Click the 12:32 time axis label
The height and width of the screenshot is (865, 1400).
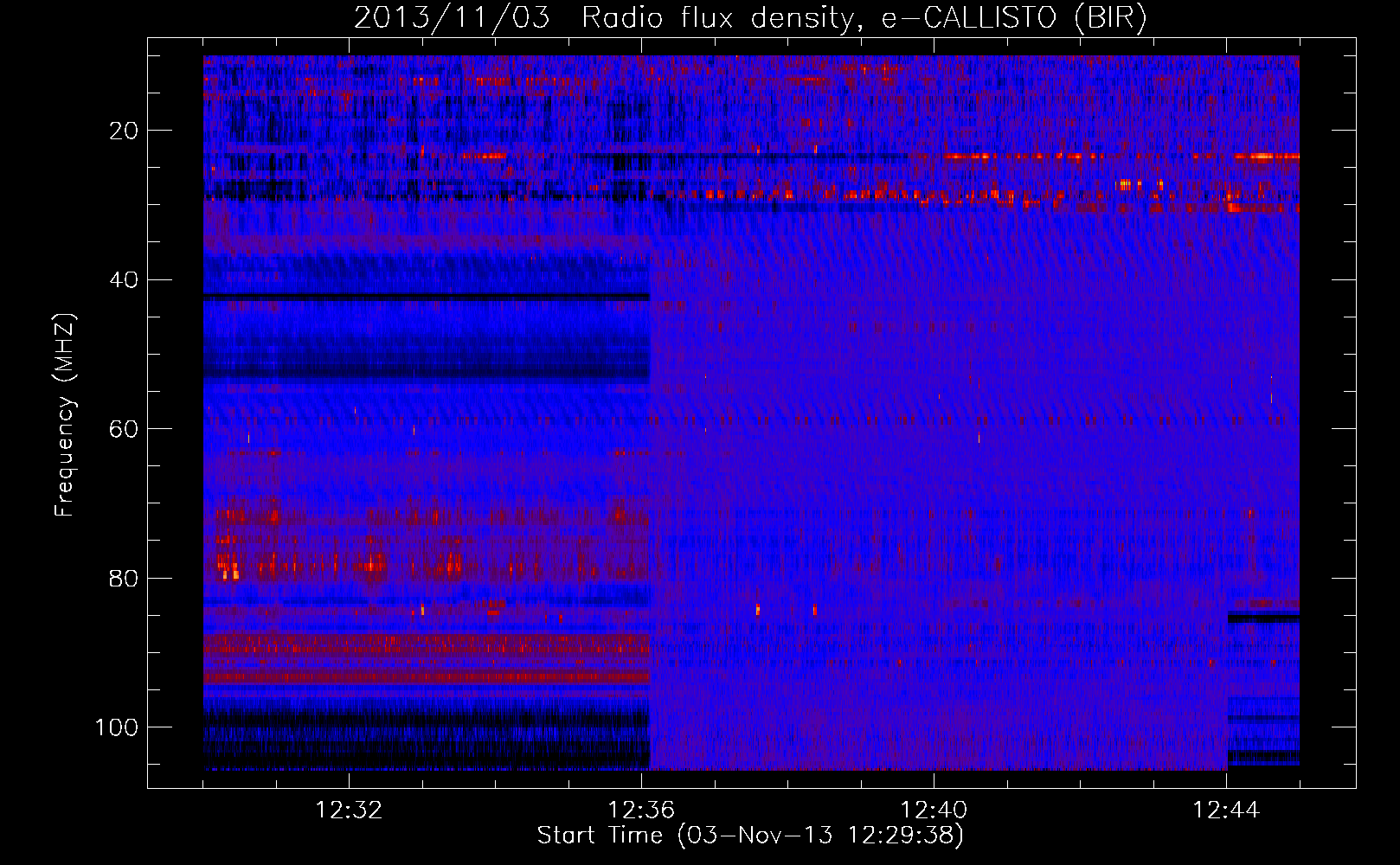click(x=349, y=811)
